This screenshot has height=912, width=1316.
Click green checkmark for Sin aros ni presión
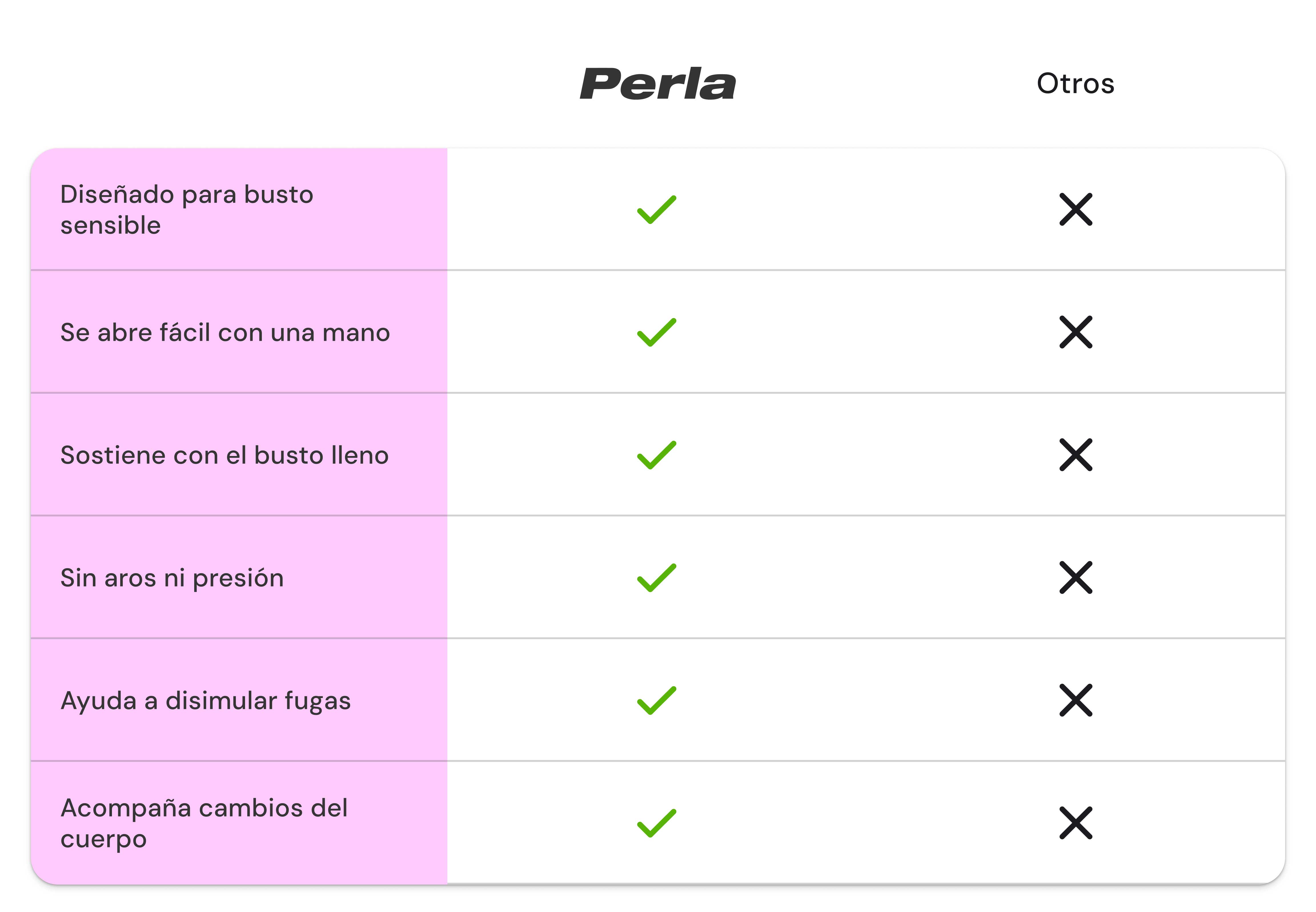(x=656, y=578)
